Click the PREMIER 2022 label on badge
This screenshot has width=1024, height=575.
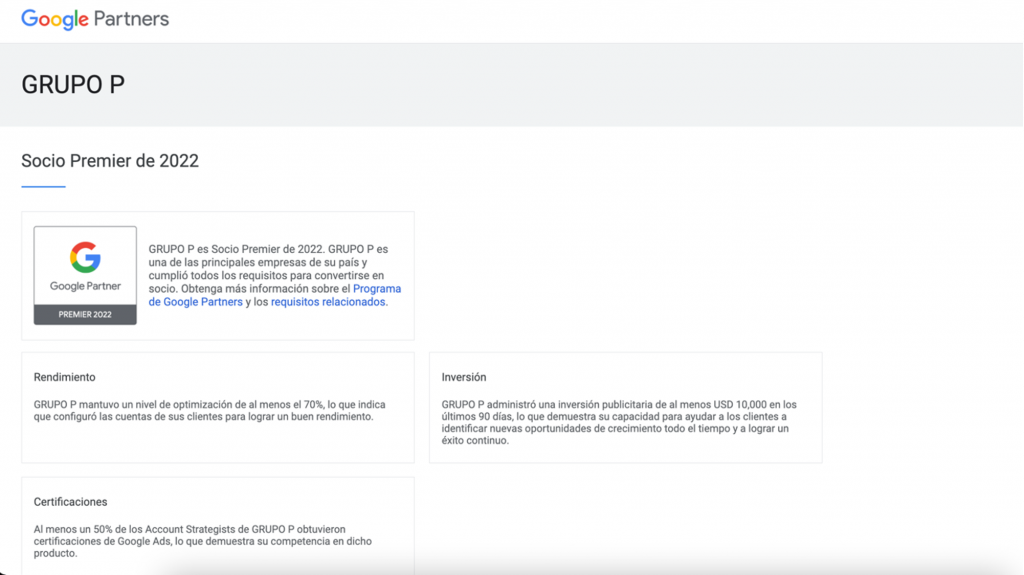85,314
